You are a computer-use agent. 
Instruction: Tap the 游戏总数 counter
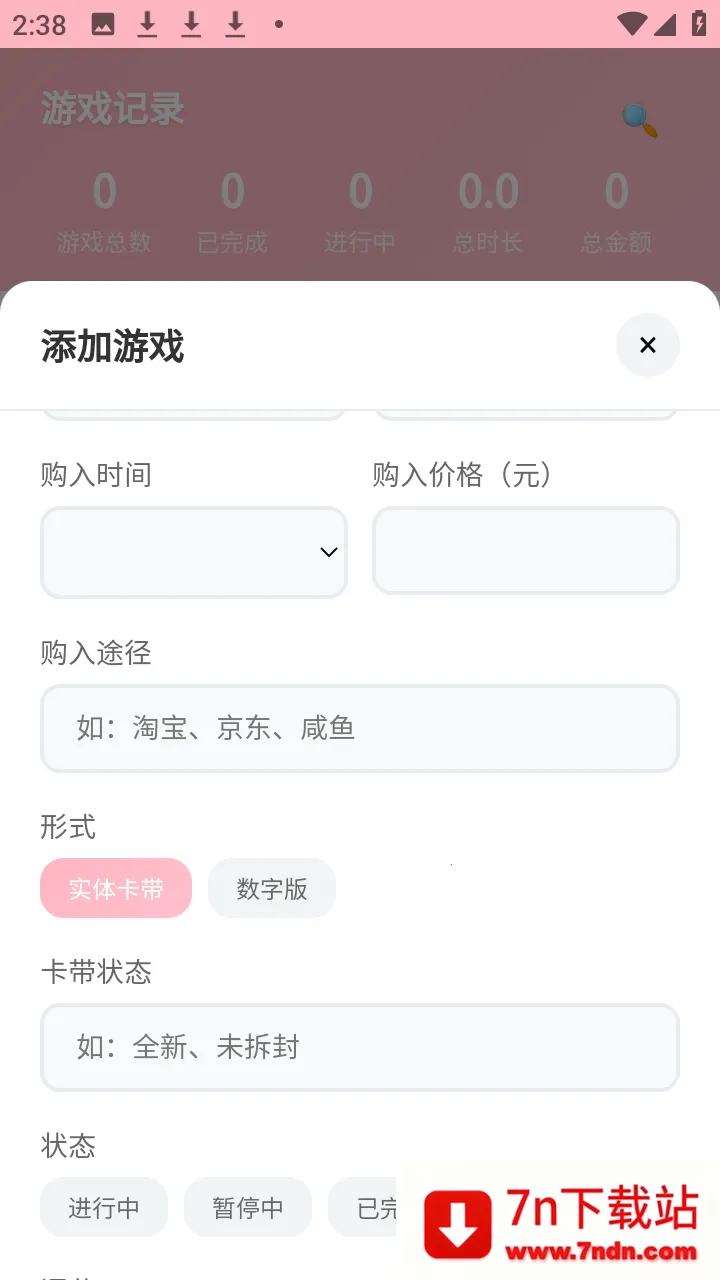(x=104, y=212)
